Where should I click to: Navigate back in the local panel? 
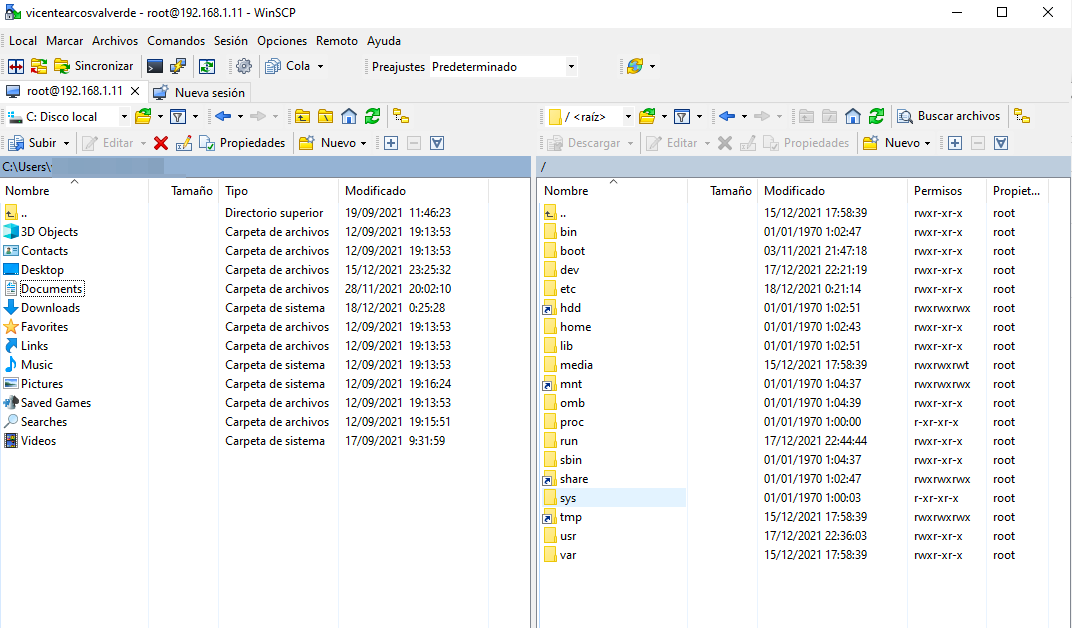223,116
